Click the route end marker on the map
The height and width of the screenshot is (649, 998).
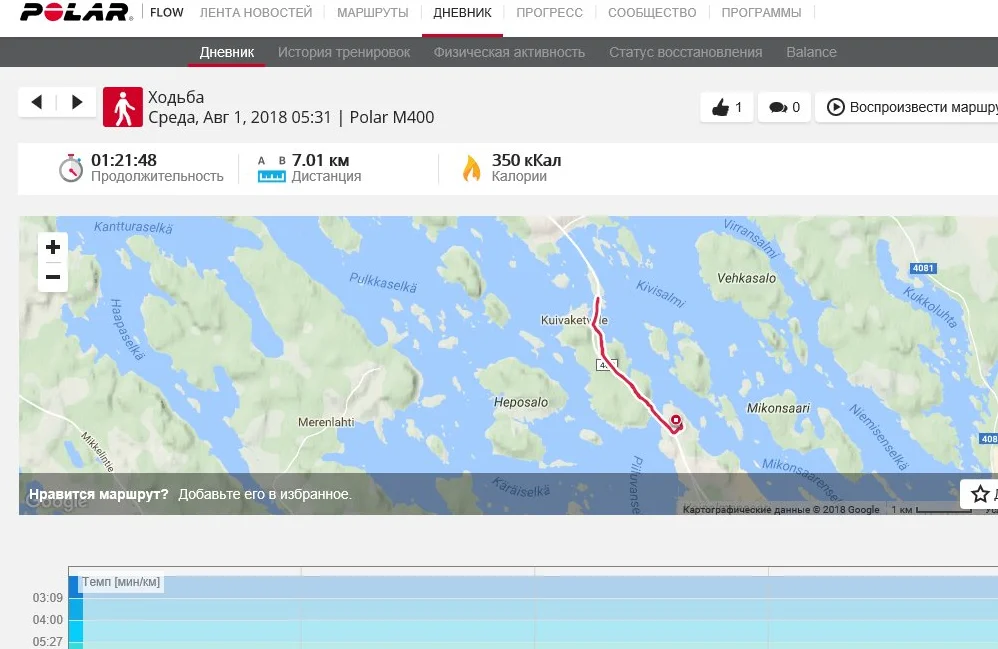pyautogui.click(x=676, y=421)
